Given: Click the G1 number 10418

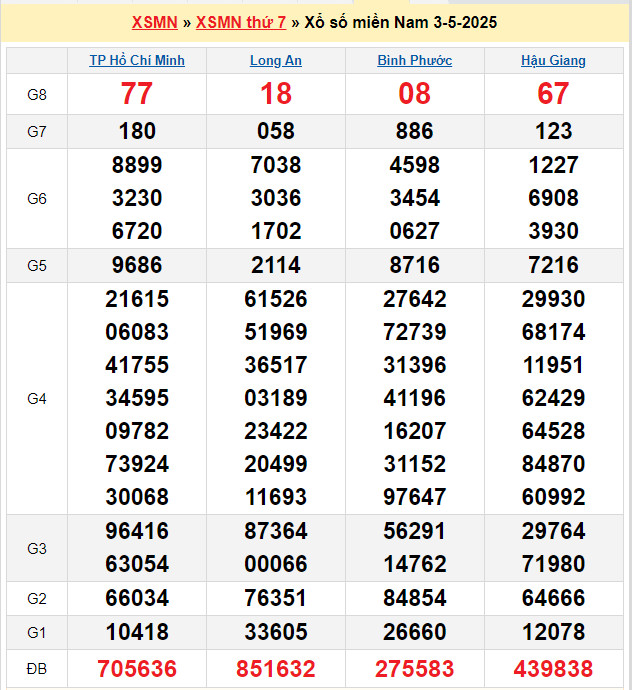Looking at the screenshot, I should [137, 631].
